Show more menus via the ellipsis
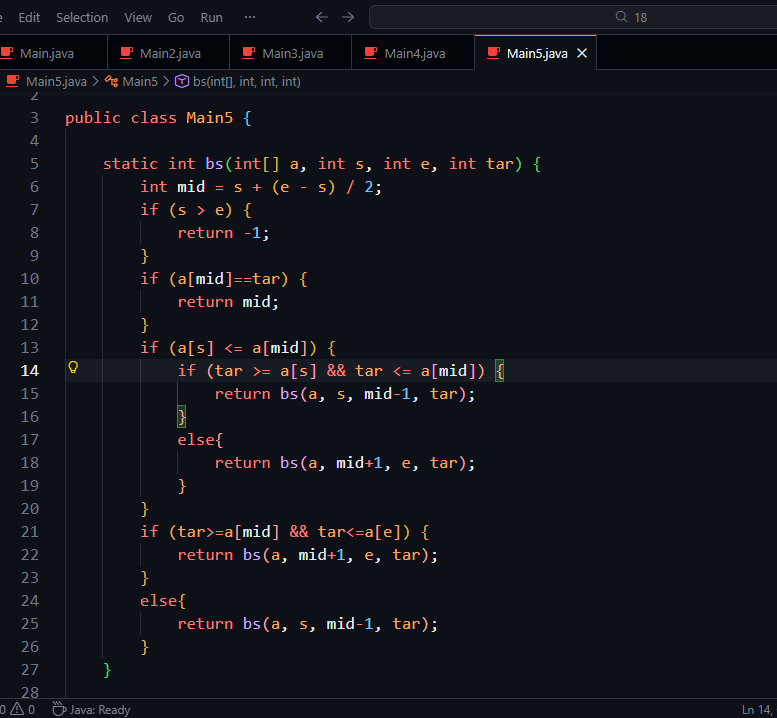777x718 pixels. click(250, 17)
